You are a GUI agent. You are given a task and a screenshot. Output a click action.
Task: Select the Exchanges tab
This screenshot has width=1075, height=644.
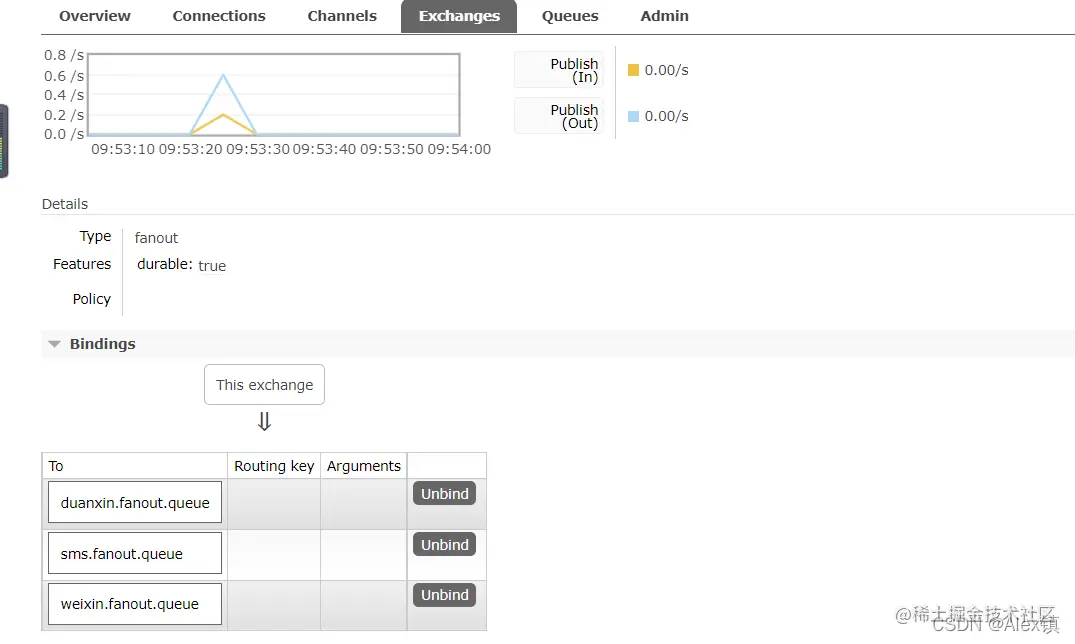tap(459, 16)
